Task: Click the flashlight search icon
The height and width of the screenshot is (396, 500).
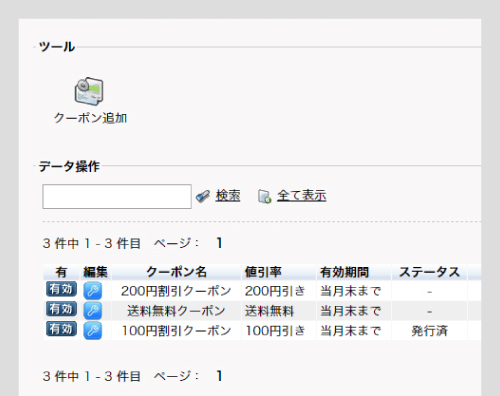Action: click(203, 196)
